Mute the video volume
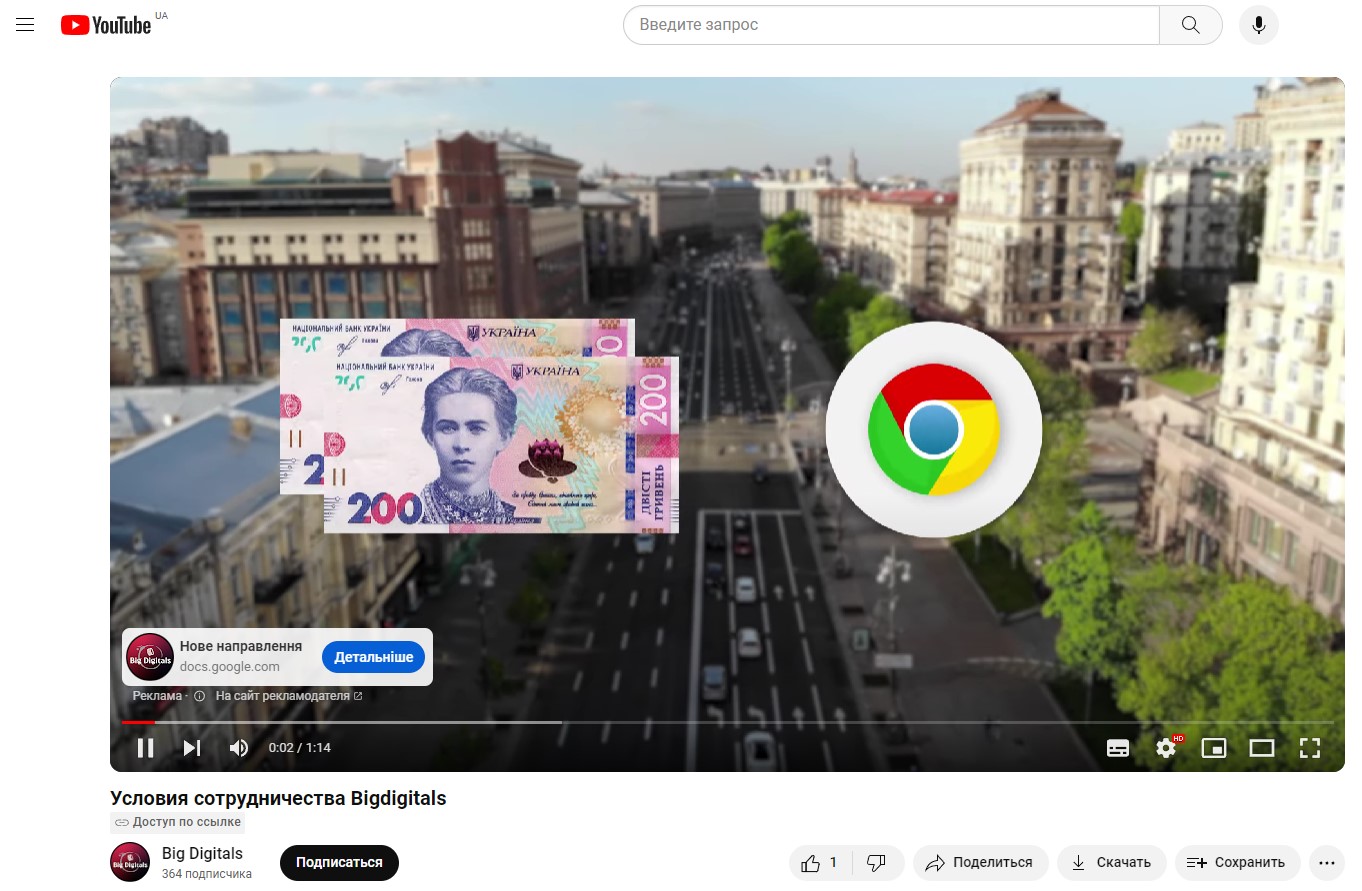 (x=239, y=748)
